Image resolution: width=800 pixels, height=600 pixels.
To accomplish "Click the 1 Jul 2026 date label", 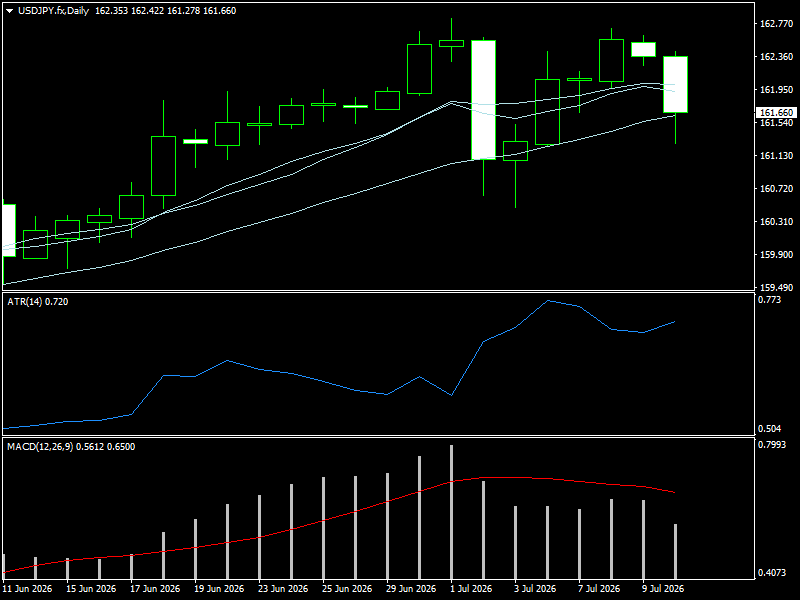I will point(471,588).
